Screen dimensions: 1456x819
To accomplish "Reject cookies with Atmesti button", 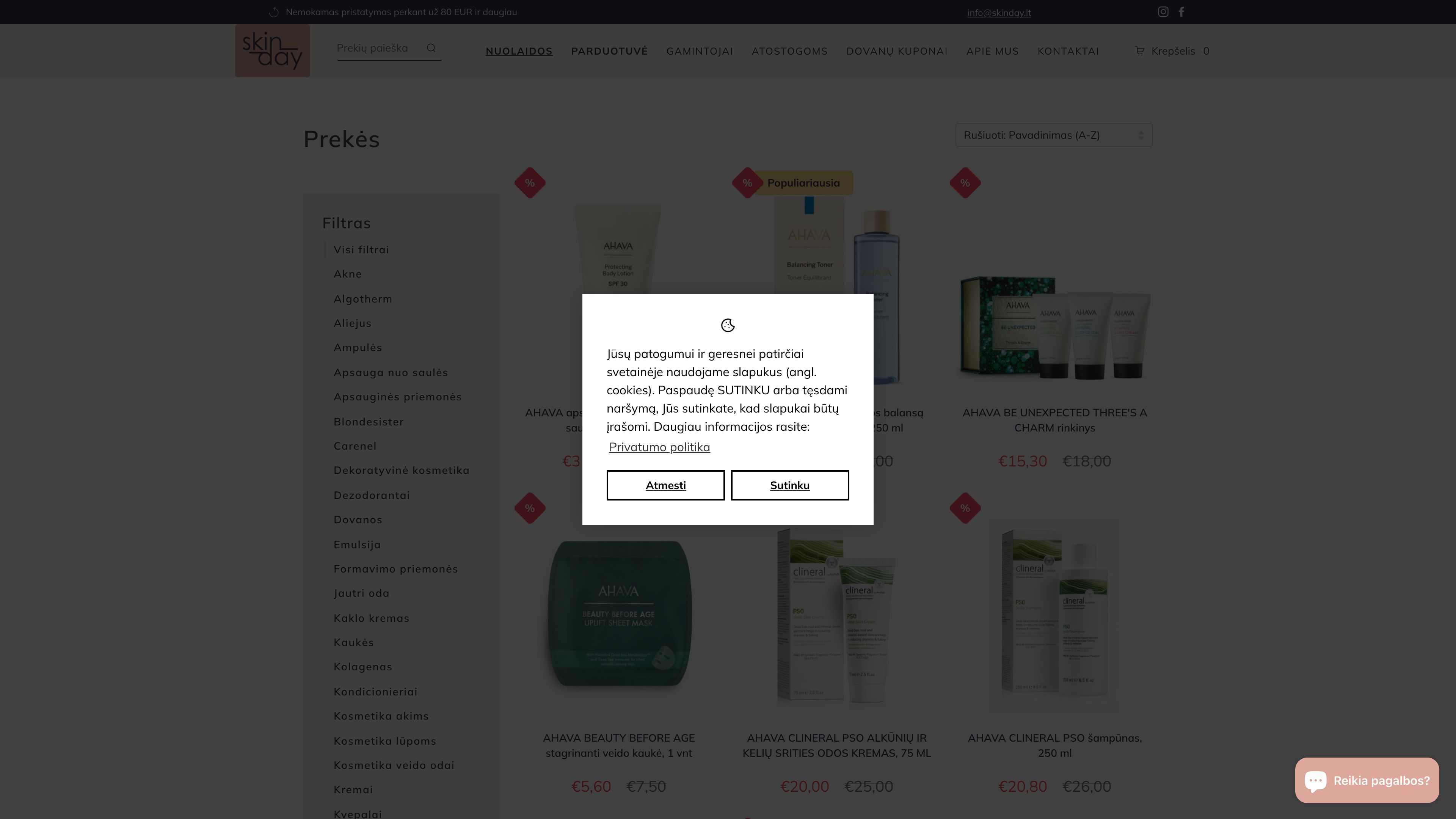I will pos(665,485).
